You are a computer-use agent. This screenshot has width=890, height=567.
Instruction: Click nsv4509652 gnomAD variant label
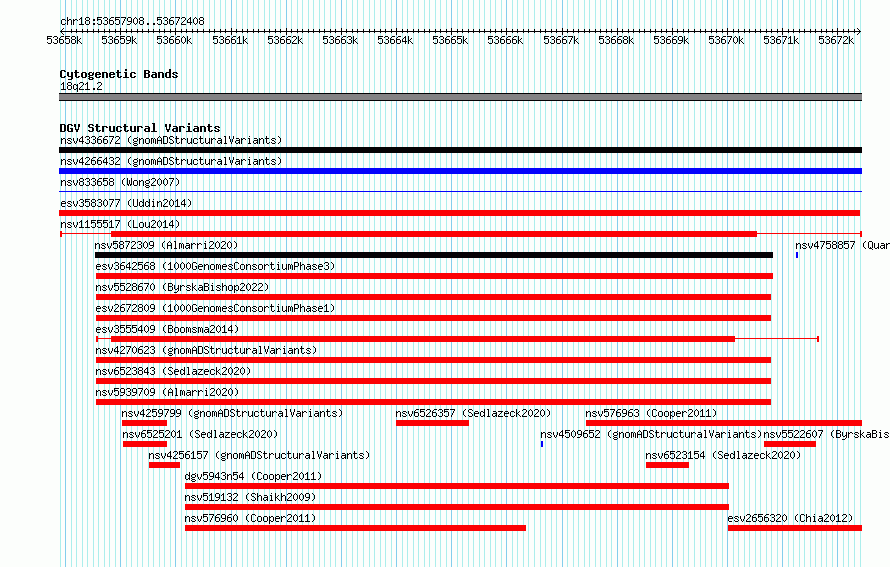click(x=651, y=434)
